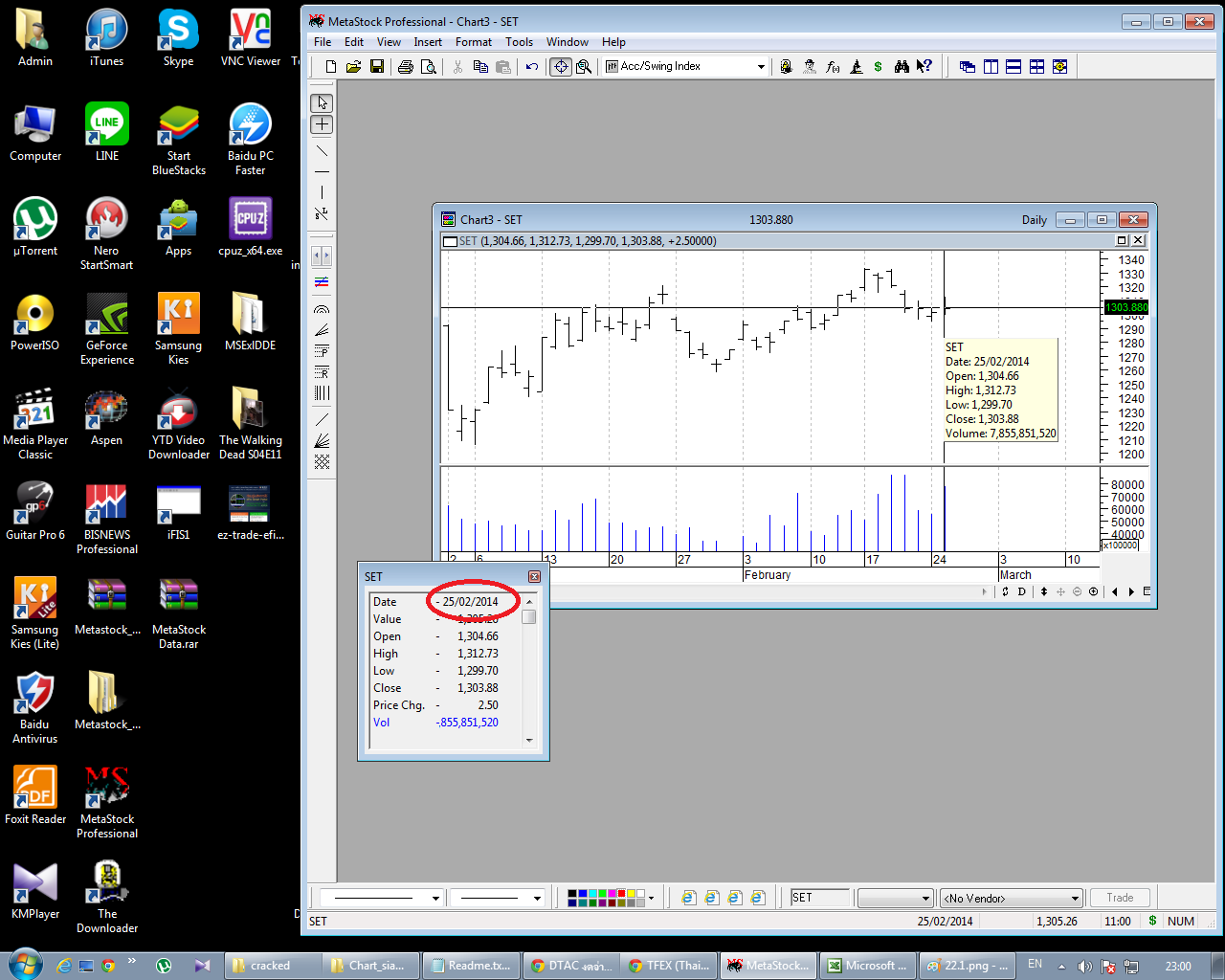The height and width of the screenshot is (980, 1225).
Task: Open the Indicator Builder f(x) icon
Action: point(833,67)
